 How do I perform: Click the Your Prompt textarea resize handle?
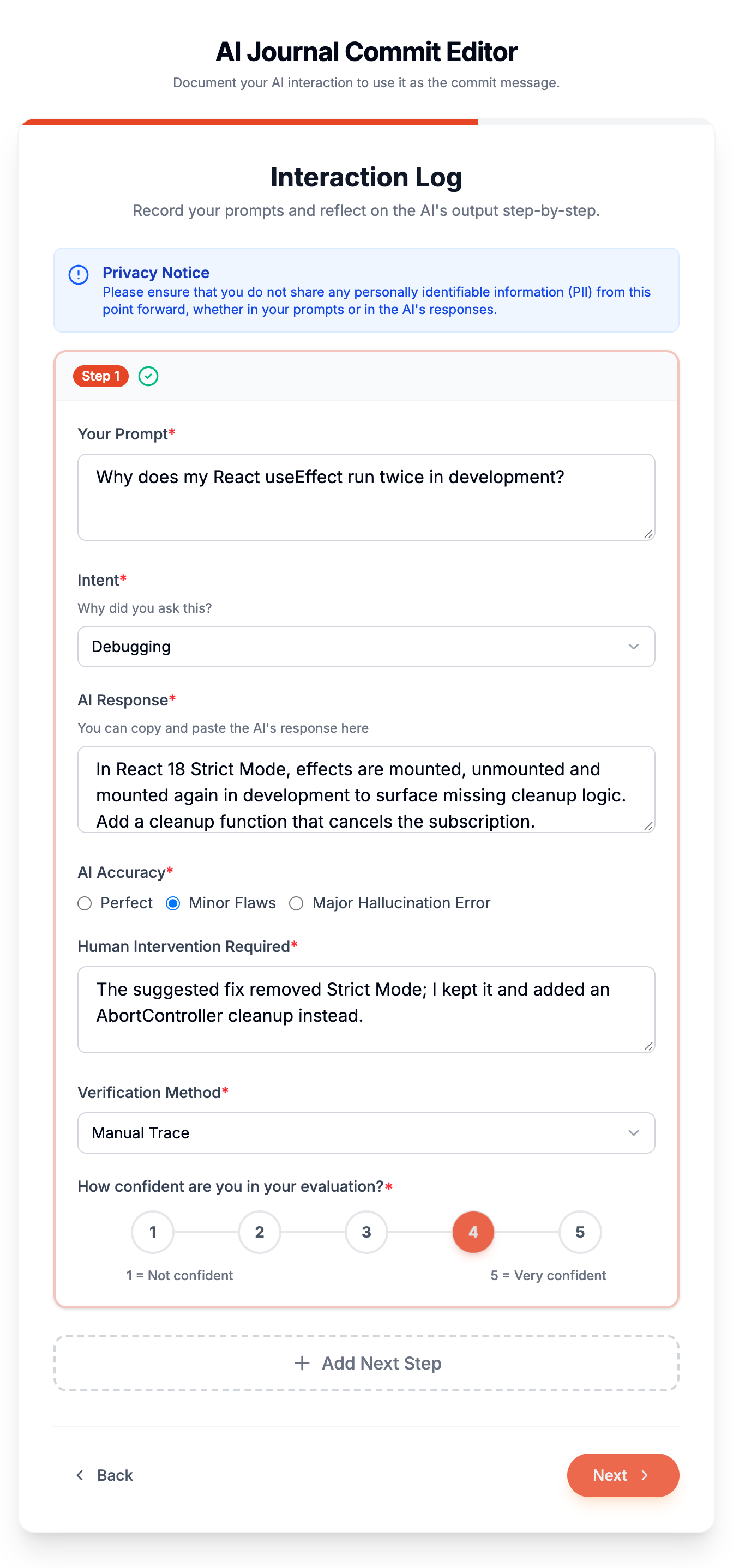[x=648, y=534]
